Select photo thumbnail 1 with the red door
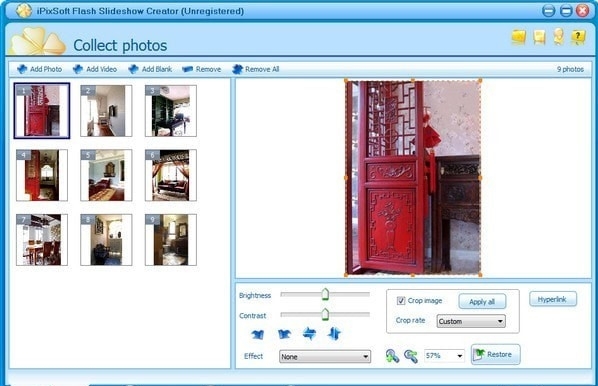The image size is (598, 386). 42,111
